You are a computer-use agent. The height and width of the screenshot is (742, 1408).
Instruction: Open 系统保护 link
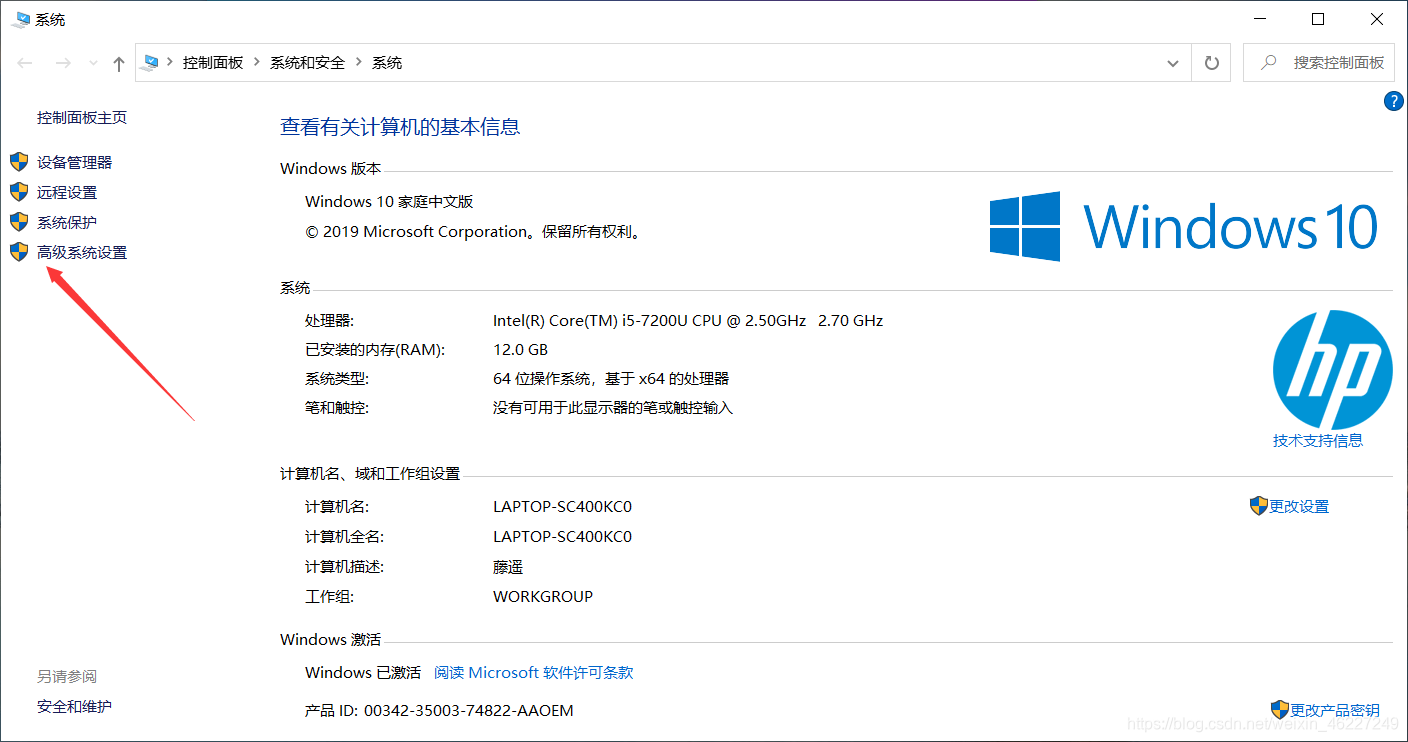coord(67,222)
